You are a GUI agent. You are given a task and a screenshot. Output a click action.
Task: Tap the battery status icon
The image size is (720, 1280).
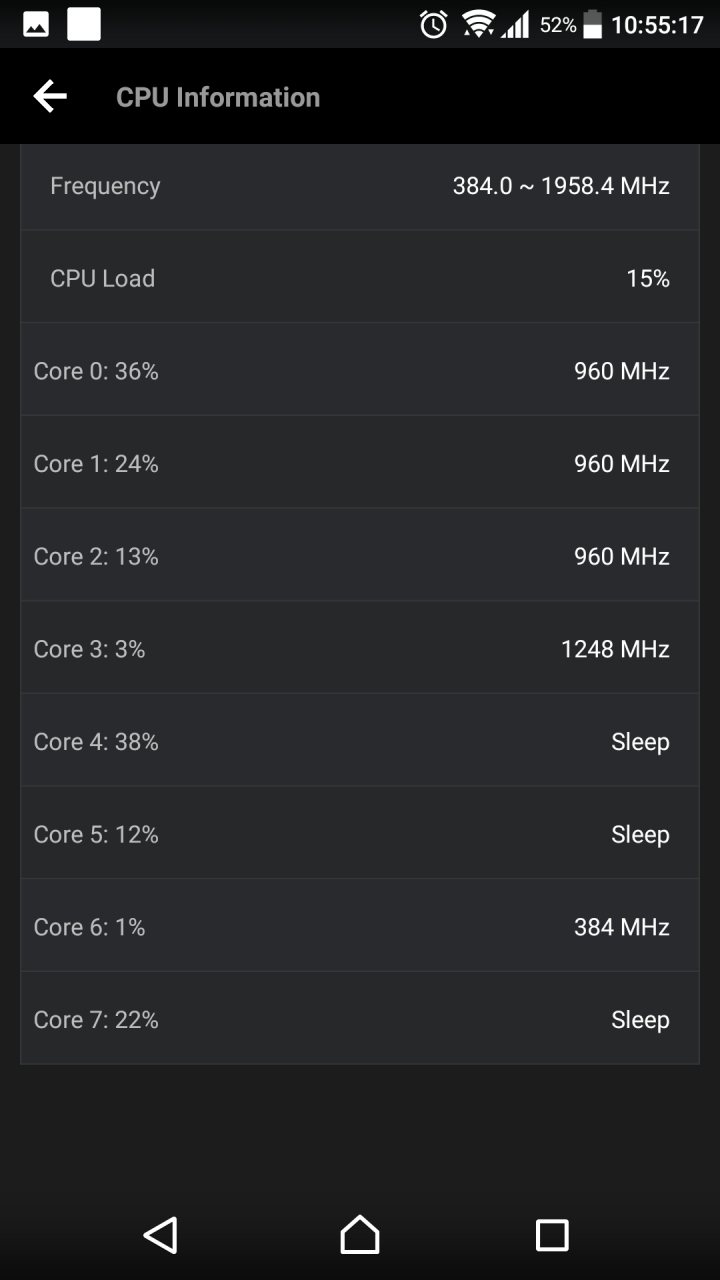[593, 24]
